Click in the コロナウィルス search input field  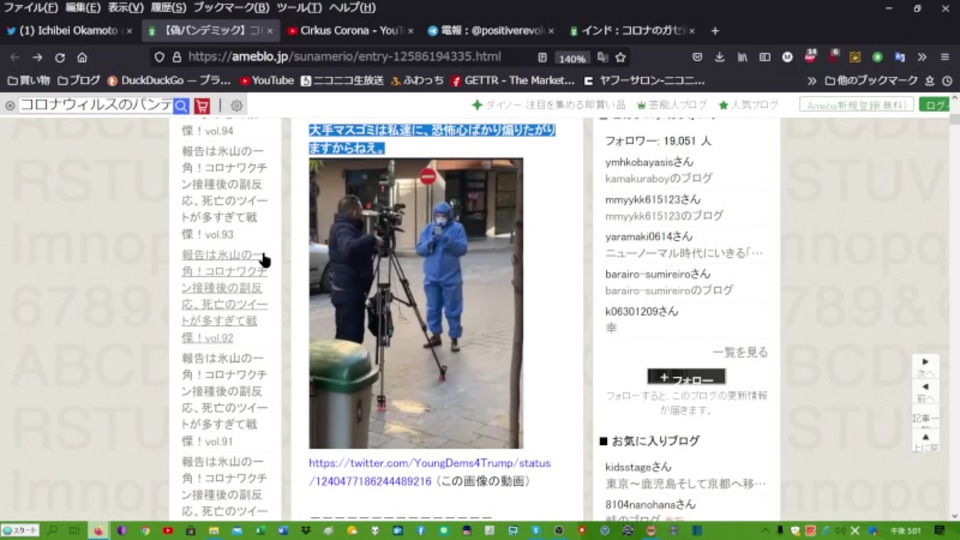coord(96,105)
